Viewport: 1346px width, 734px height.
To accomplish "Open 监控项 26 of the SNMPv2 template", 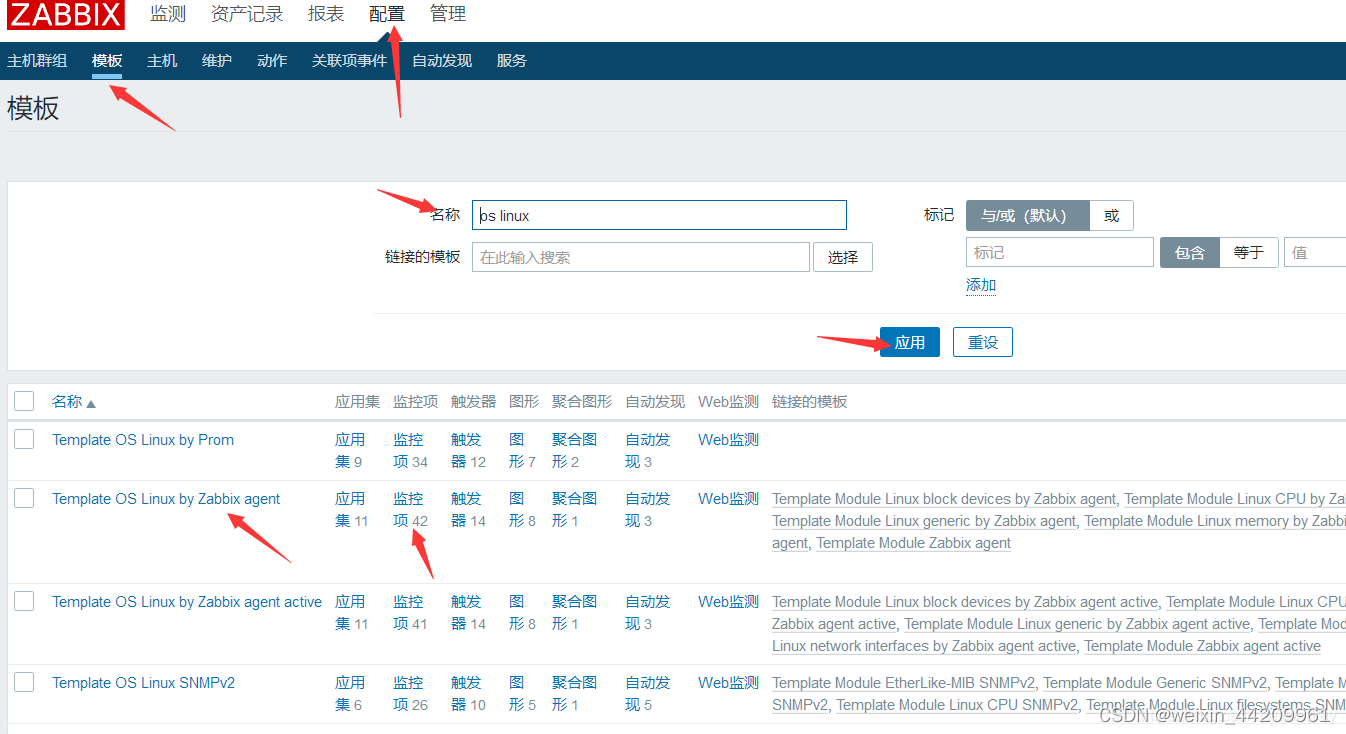I will click(408, 694).
